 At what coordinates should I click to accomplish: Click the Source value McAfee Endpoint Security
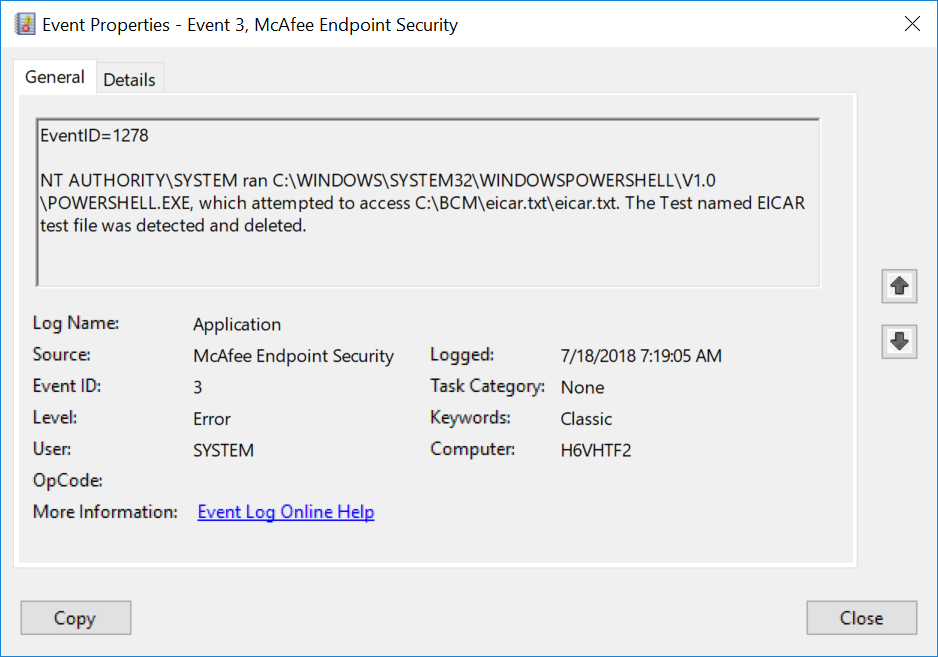293,356
